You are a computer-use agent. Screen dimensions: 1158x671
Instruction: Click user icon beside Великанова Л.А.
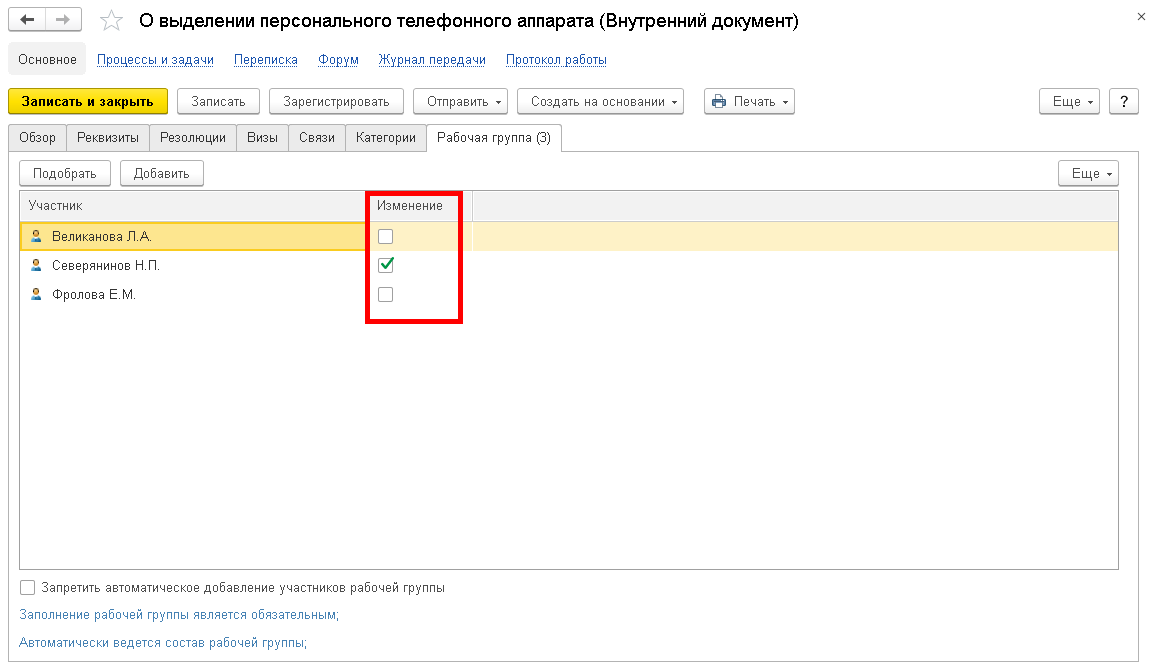pyautogui.click(x=37, y=237)
